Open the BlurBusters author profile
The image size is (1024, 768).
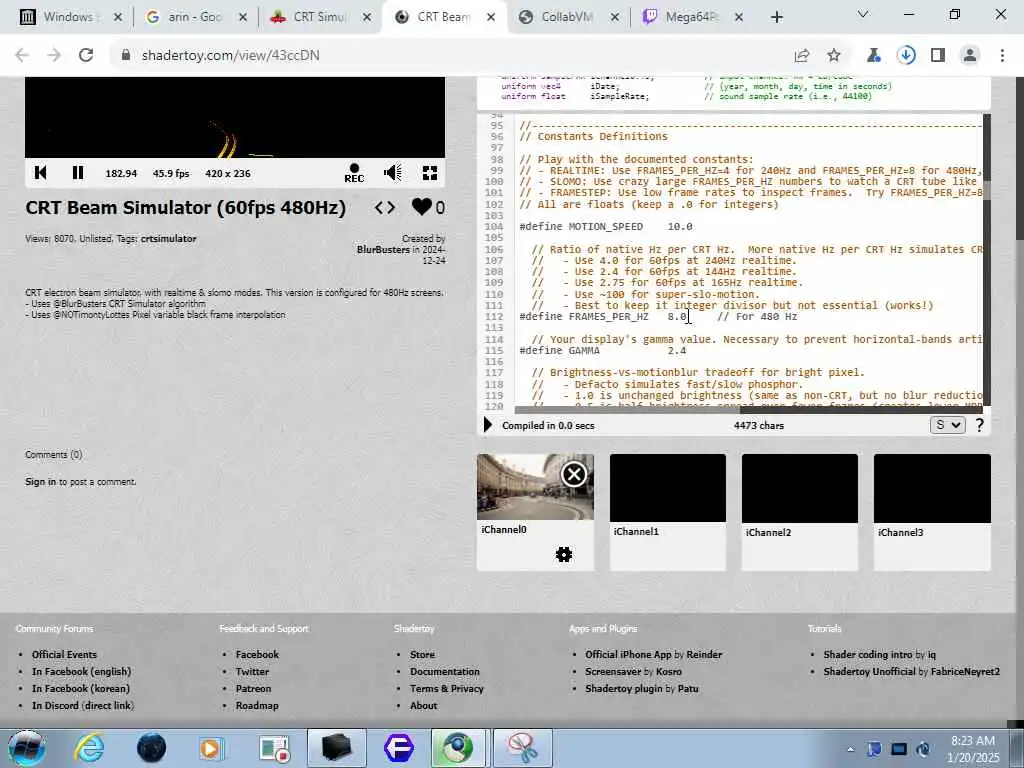[x=383, y=249]
